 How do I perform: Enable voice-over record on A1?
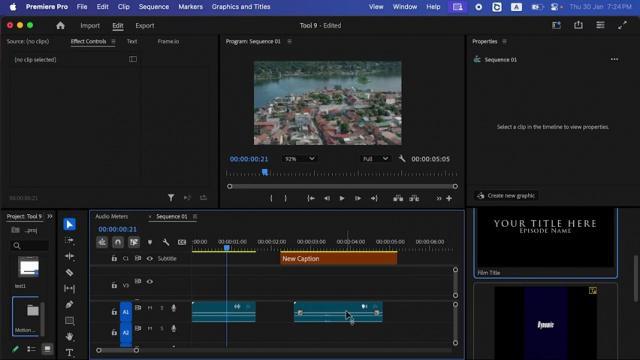(x=173, y=308)
